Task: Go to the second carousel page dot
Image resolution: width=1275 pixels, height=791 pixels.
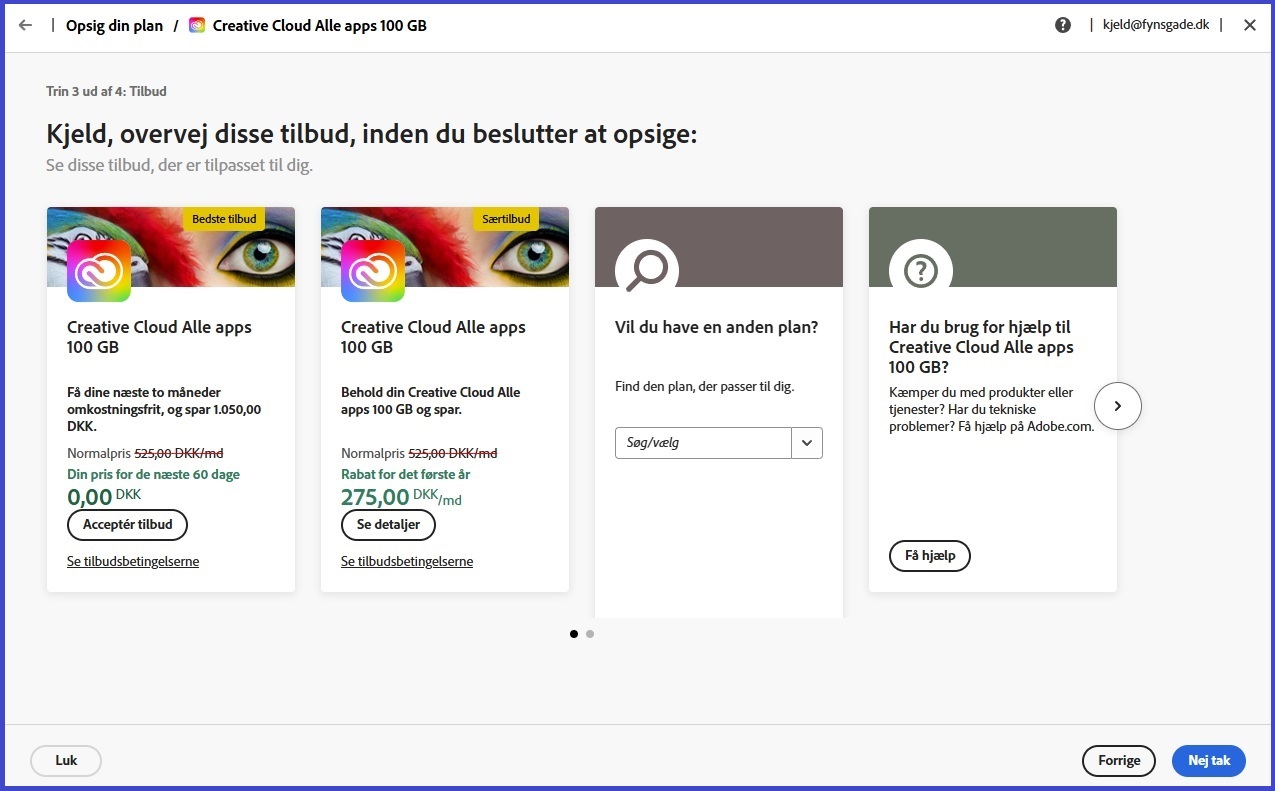Action: coord(590,634)
